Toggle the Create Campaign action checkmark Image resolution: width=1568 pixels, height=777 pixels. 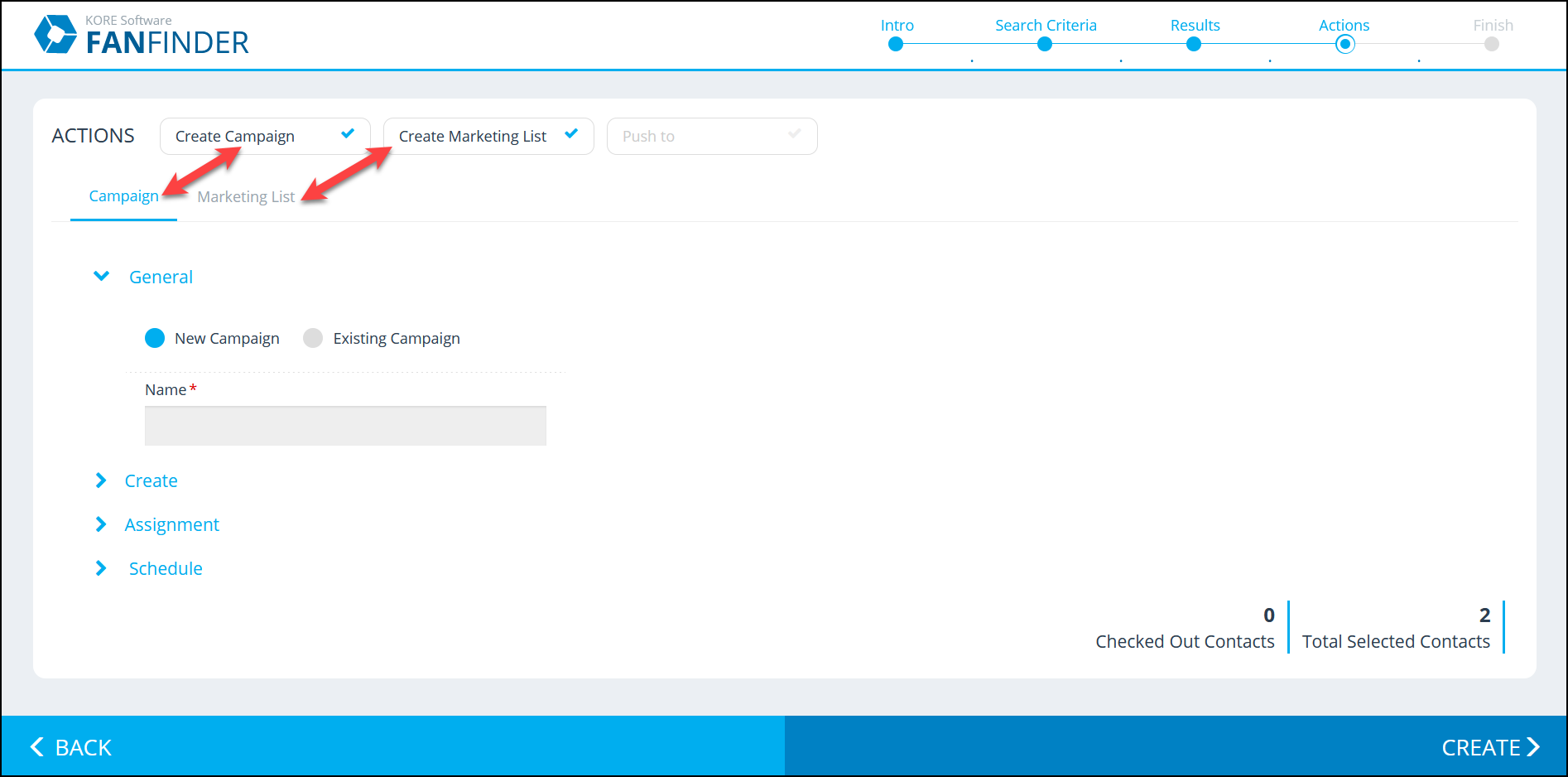click(348, 133)
